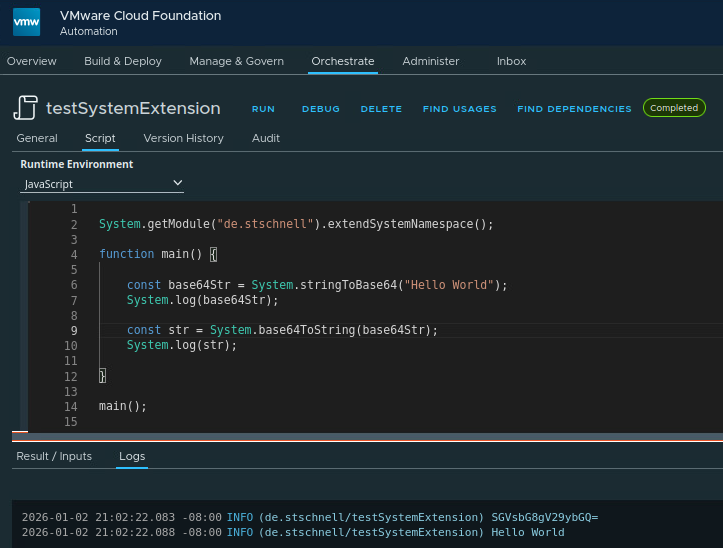Click the 21:02:22.088 log timestamp

[135, 532]
